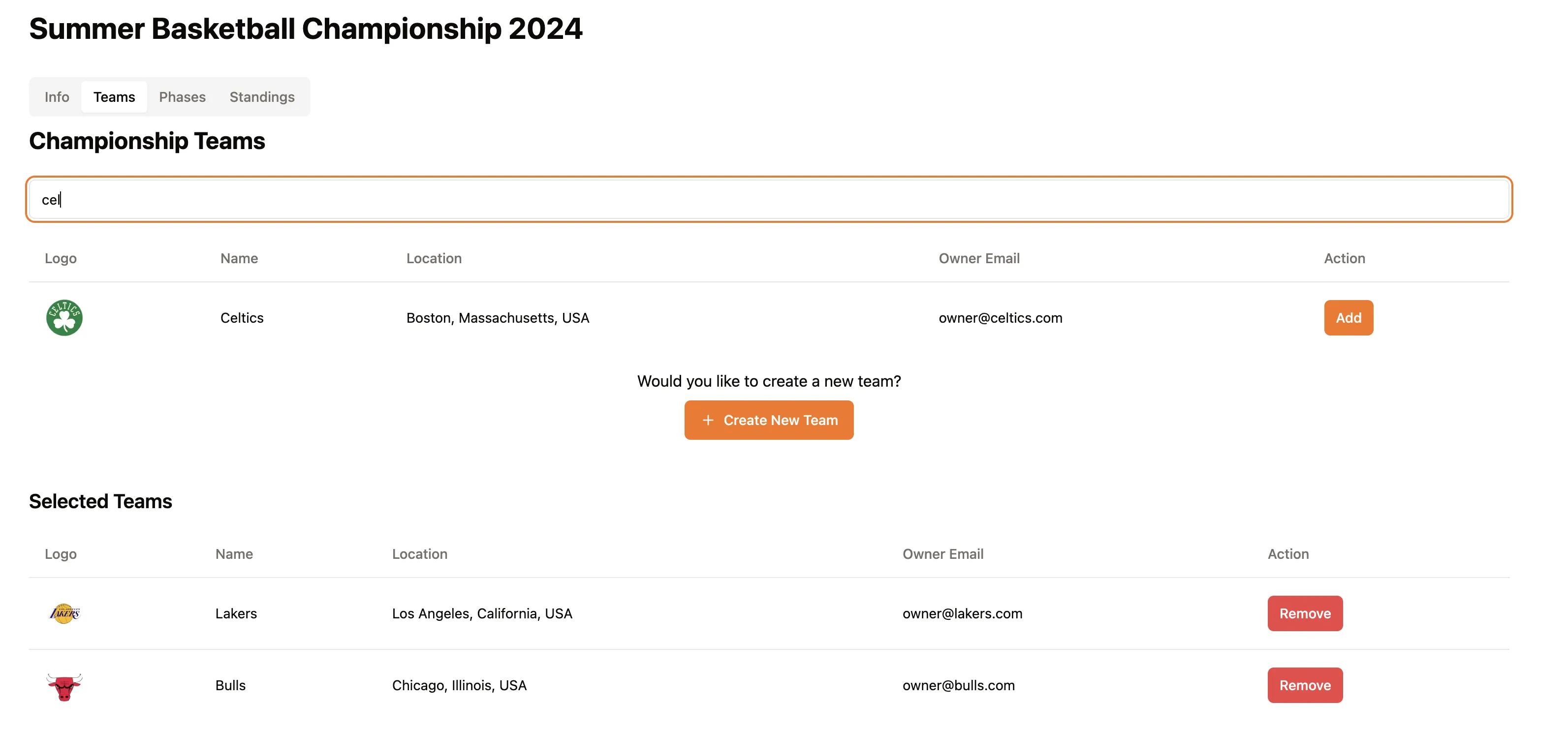This screenshot has width=1568, height=732.
Task: Select the Lakers name in Selected Teams
Action: point(236,613)
